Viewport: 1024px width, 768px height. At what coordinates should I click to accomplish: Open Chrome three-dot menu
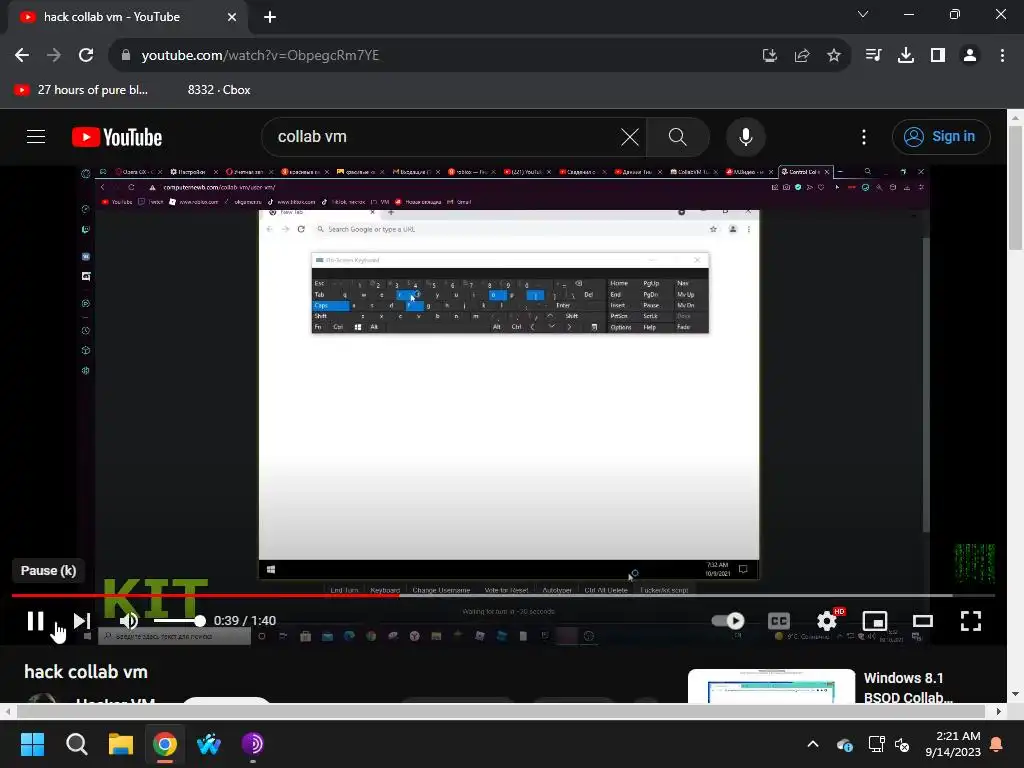tap(1002, 56)
